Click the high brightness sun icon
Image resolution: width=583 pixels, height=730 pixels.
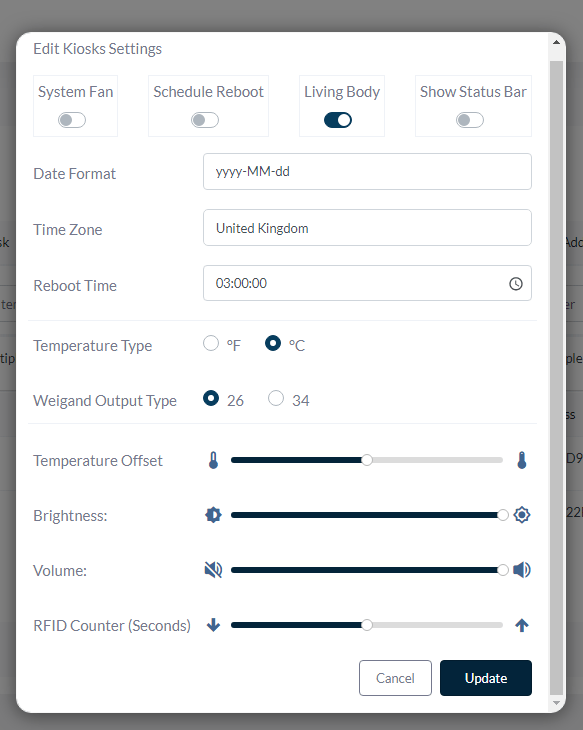pos(522,515)
